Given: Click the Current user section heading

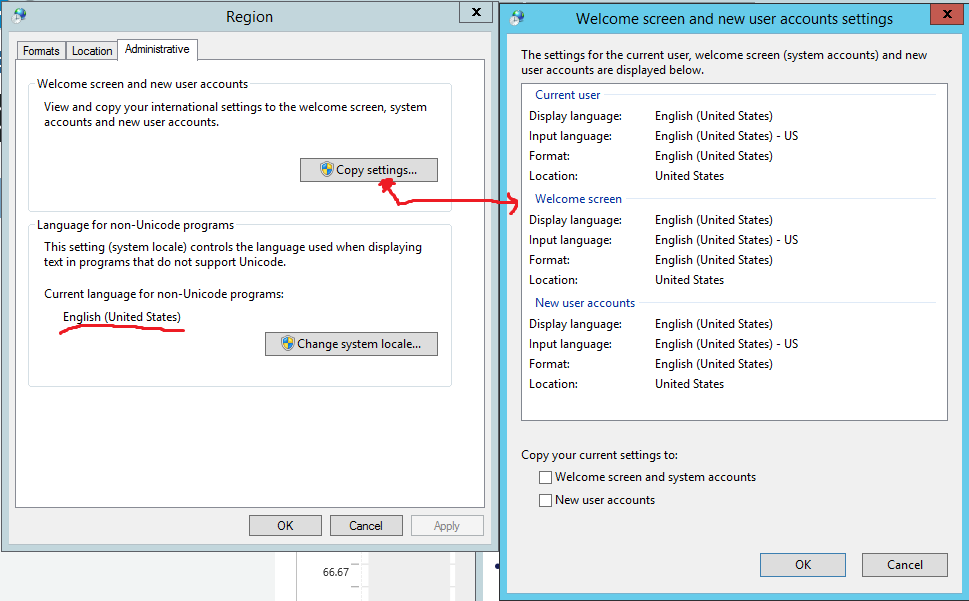Looking at the screenshot, I should tap(567, 95).
